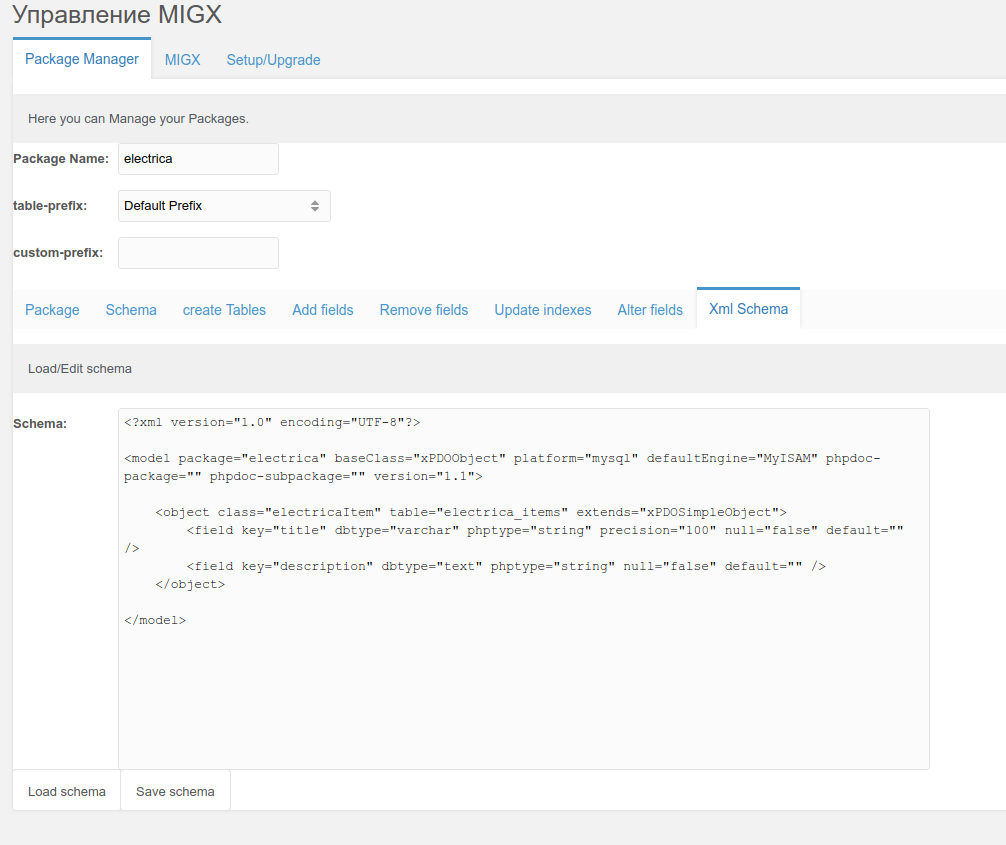1006x845 pixels.
Task: Click the custom-prefix input field
Action: point(198,253)
